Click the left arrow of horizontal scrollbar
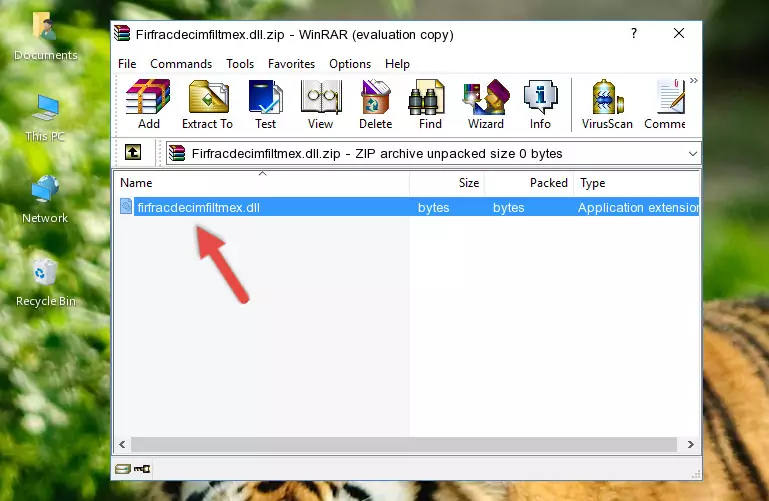 123,445
